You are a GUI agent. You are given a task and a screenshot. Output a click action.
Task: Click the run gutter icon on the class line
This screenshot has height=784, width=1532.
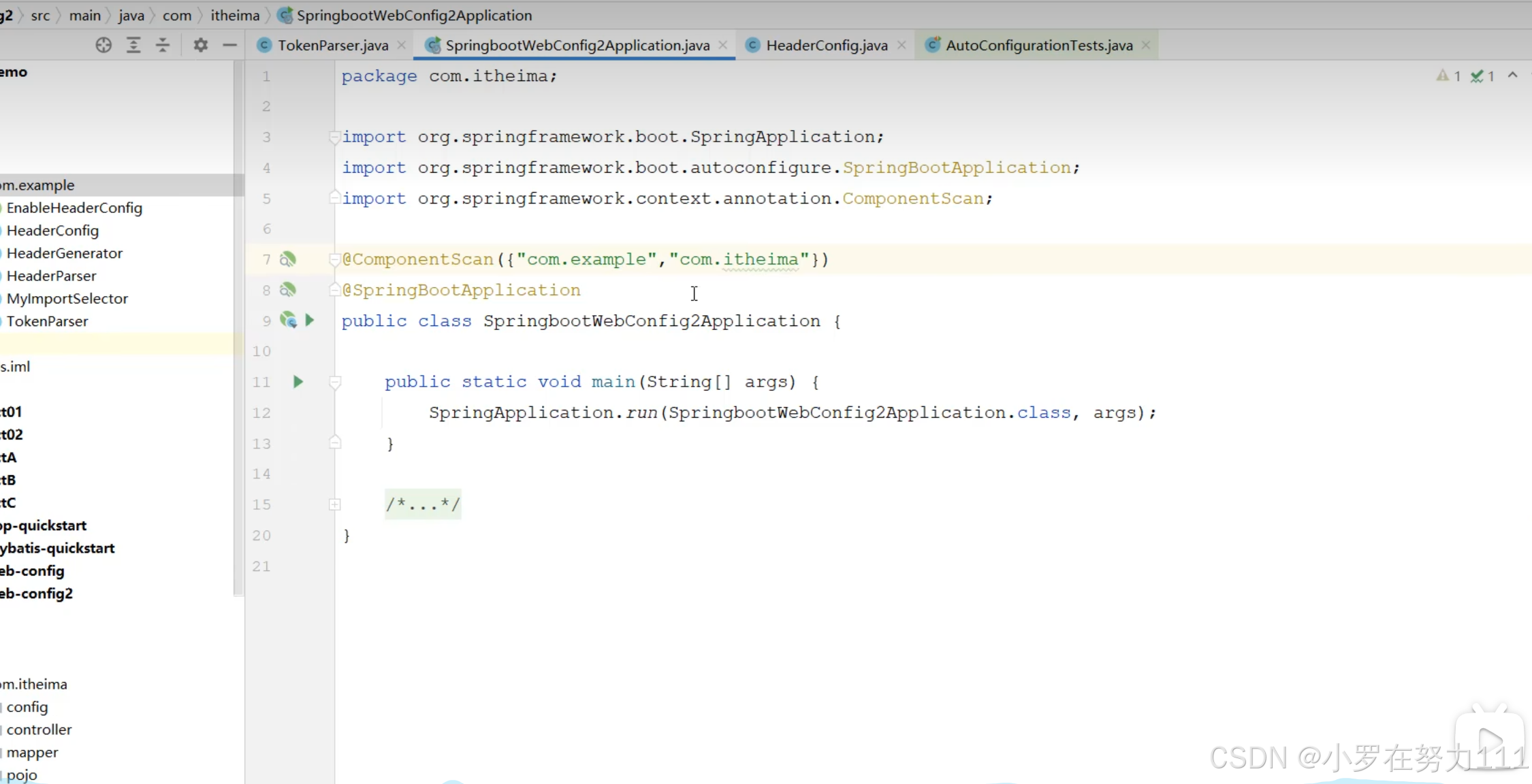pyautogui.click(x=310, y=320)
